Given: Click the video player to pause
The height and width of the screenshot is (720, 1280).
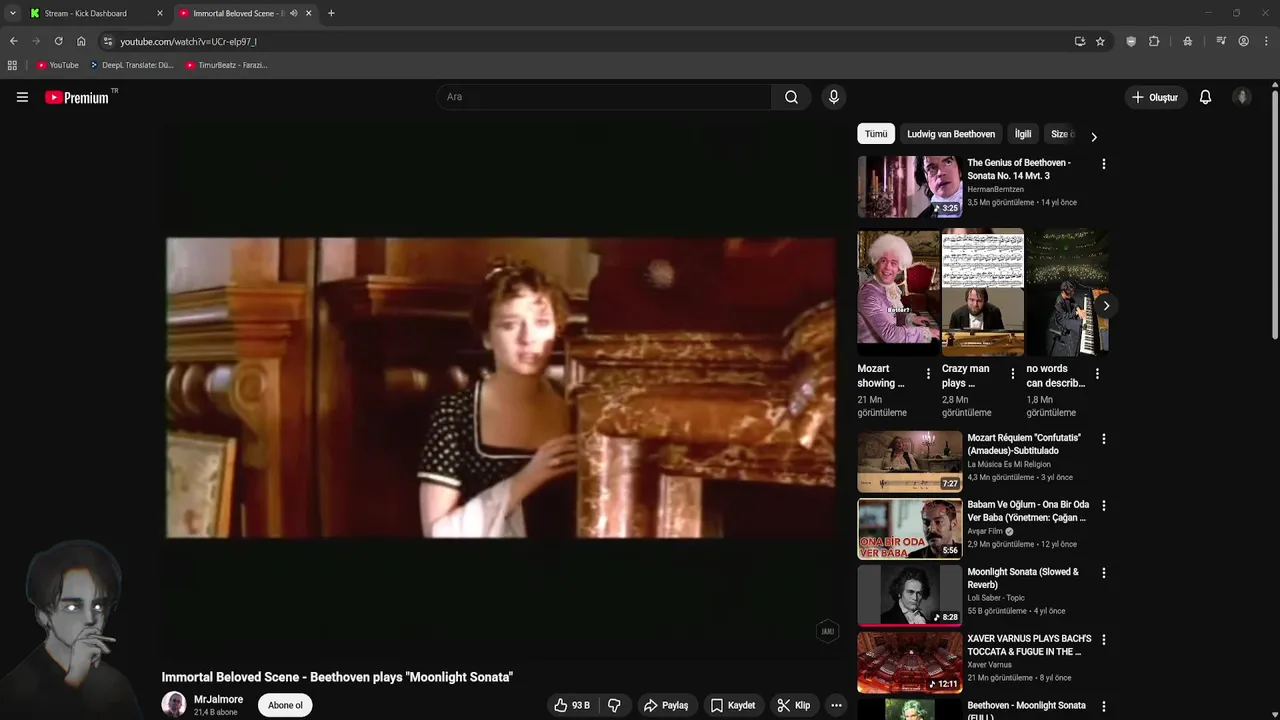Looking at the screenshot, I should click(500, 388).
